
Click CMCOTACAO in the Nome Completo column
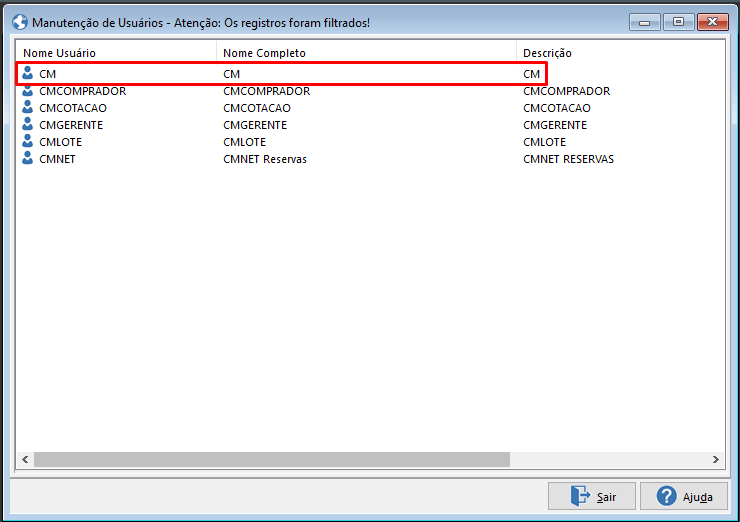[x=257, y=108]
